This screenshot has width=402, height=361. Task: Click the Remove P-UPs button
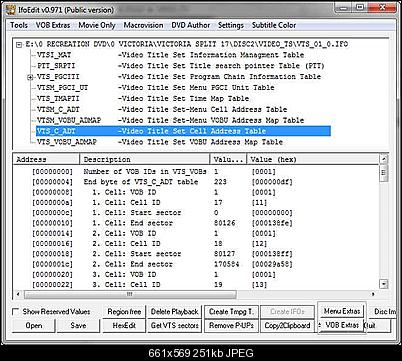click(231, 326)
